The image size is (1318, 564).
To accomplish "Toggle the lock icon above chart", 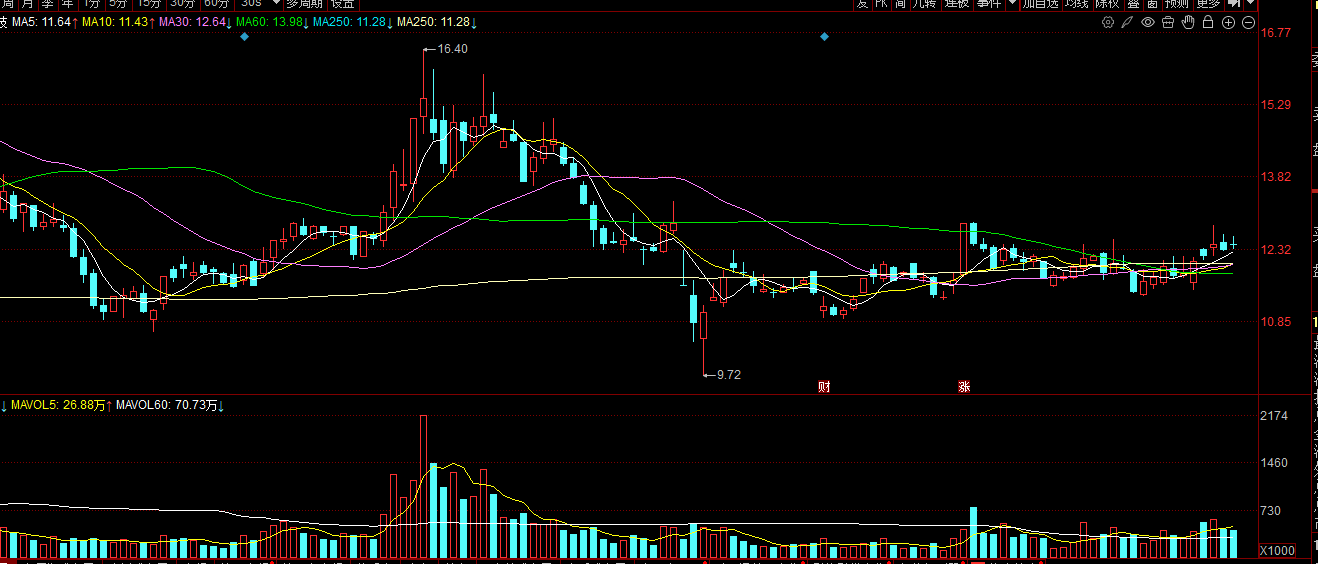I will coord(1208,22).
